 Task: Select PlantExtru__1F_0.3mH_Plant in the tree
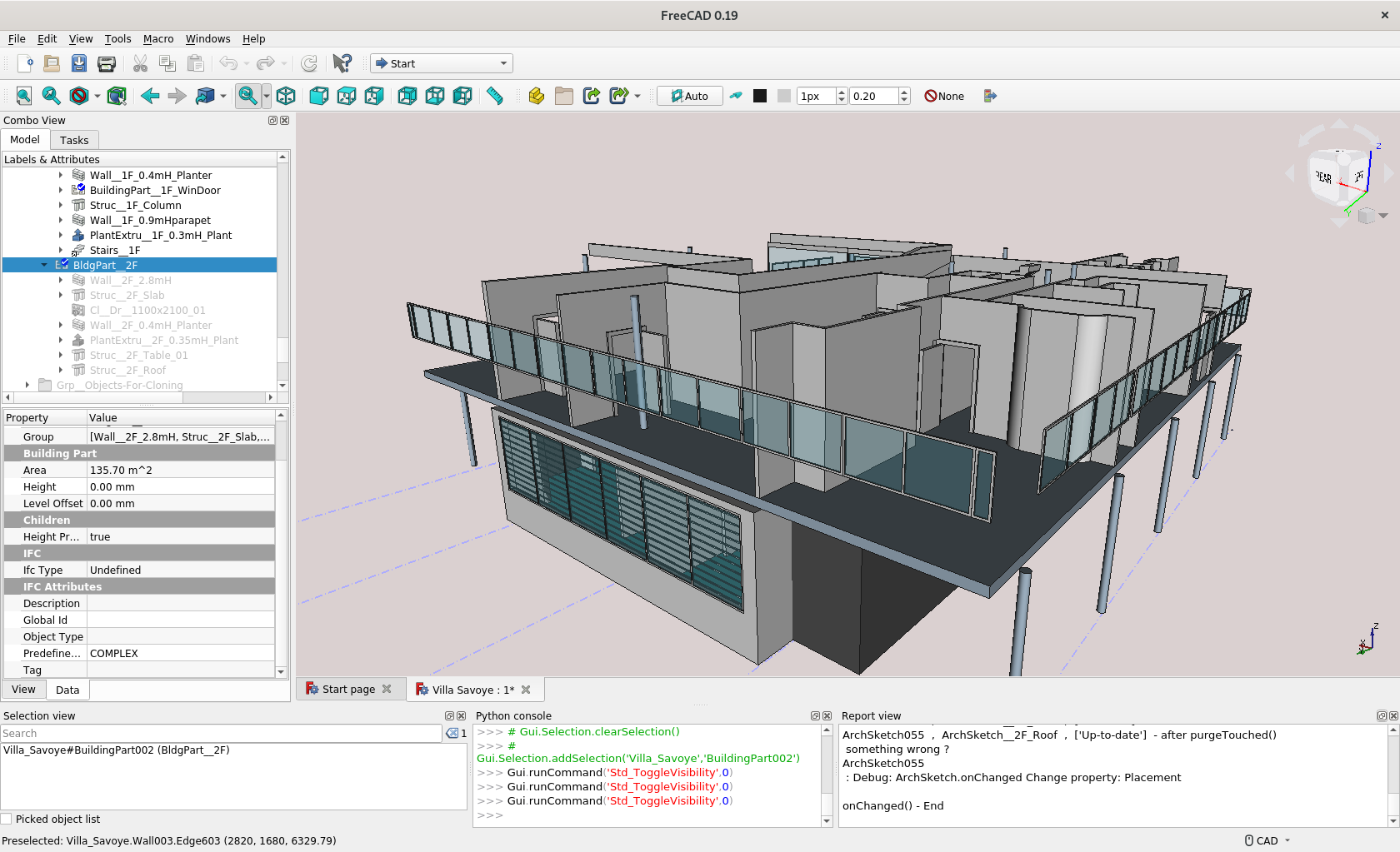coord(161,235)
